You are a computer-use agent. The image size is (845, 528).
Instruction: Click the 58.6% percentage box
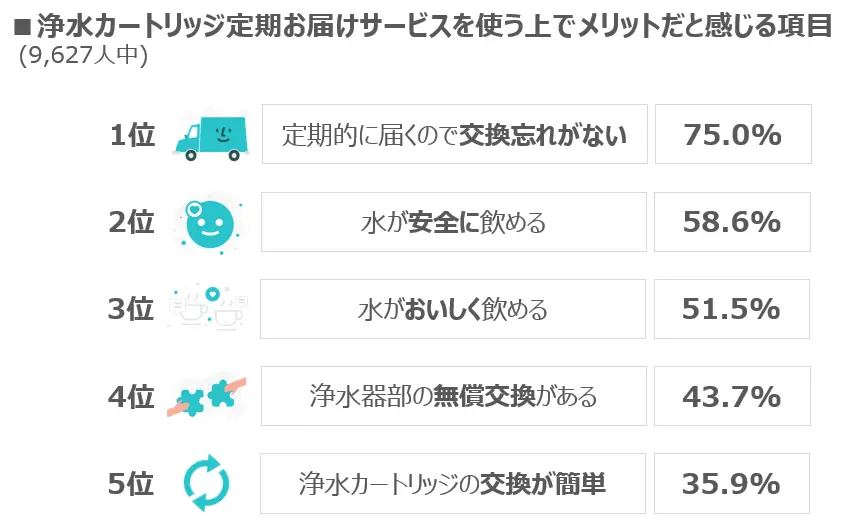click(x=732, y=222)
